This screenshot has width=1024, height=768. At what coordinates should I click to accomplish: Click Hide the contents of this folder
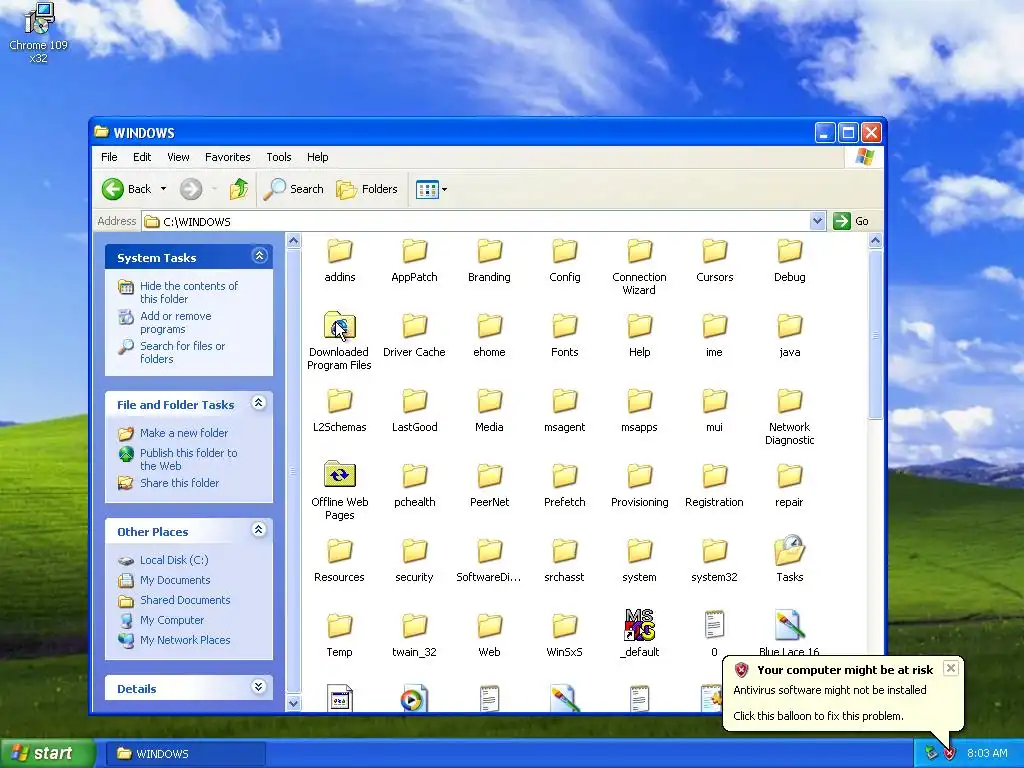click(189, 292)
